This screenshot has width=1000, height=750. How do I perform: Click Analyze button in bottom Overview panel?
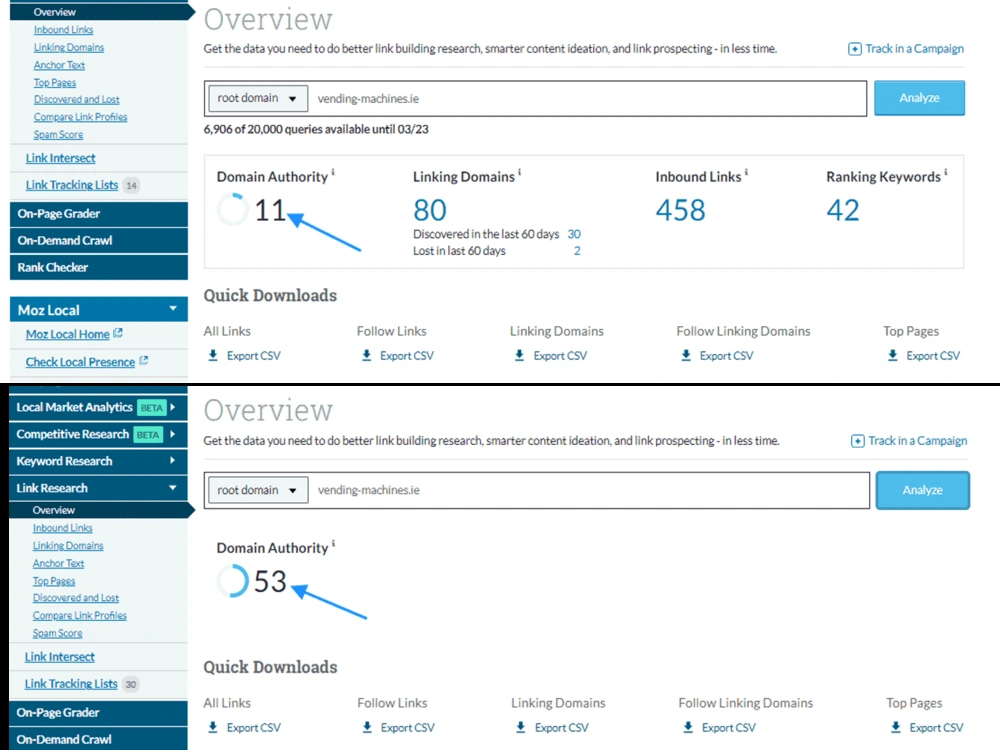pyautogui.click(x=922, y=490)
